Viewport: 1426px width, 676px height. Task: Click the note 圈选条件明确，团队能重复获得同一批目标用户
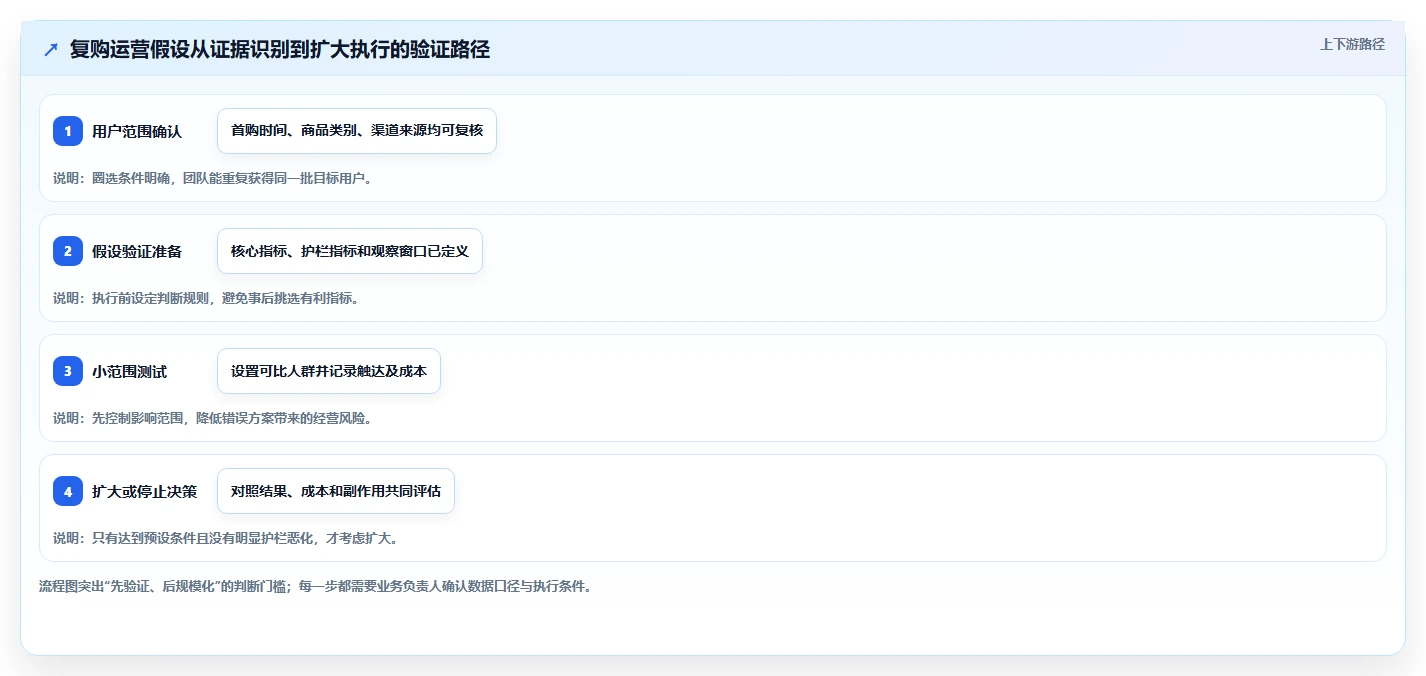point(213,178)
